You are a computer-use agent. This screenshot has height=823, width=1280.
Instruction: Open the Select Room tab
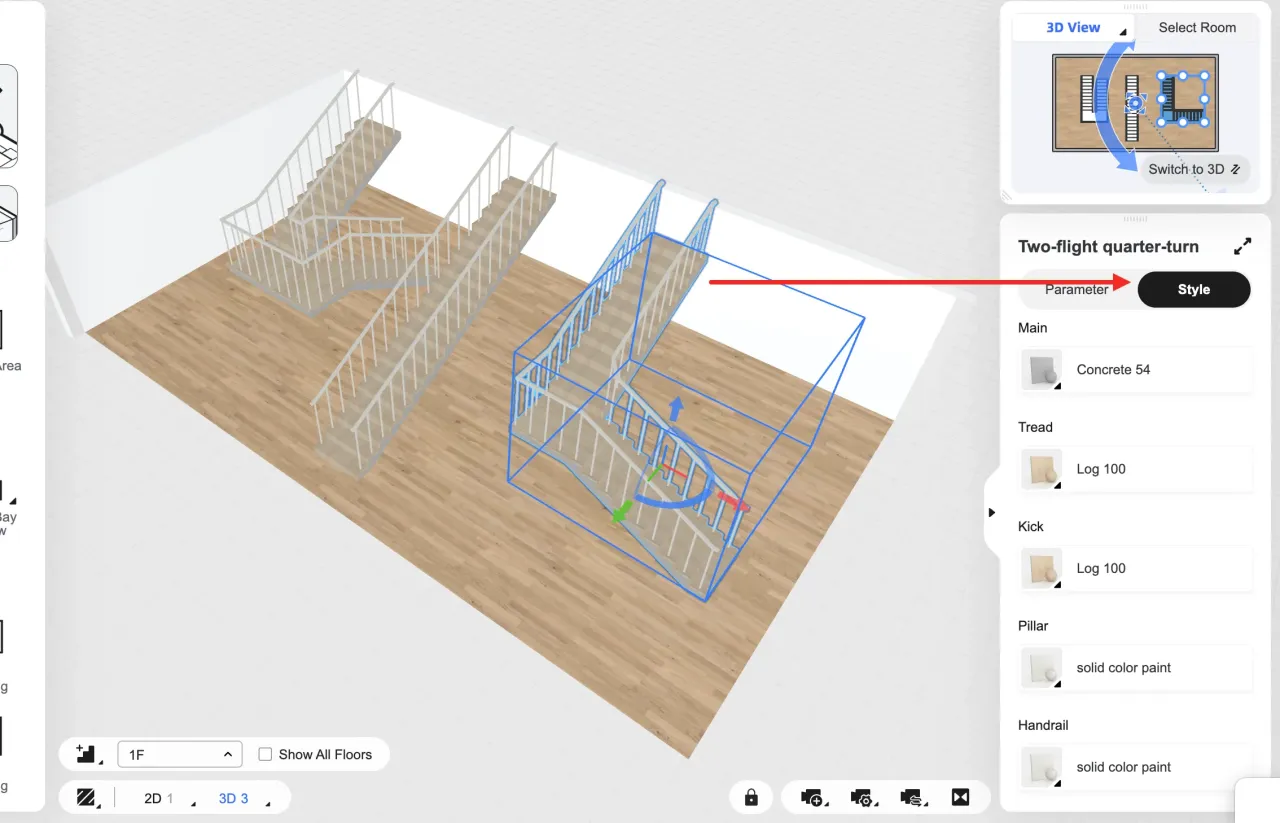tap(1196, 28)
